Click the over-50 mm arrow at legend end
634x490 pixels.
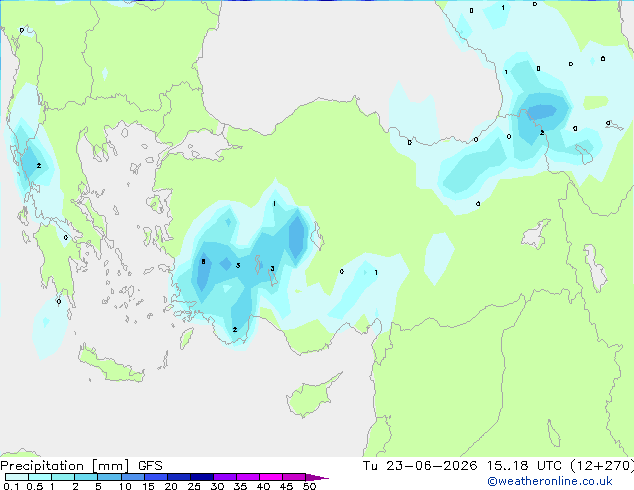click(317, 477)
